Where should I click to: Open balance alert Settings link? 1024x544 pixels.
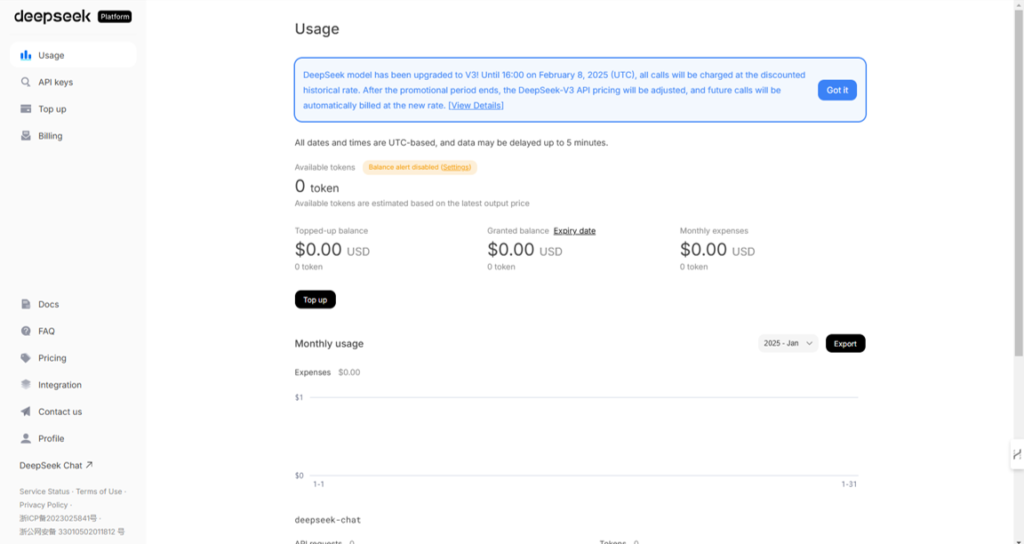tap(456, 167)
